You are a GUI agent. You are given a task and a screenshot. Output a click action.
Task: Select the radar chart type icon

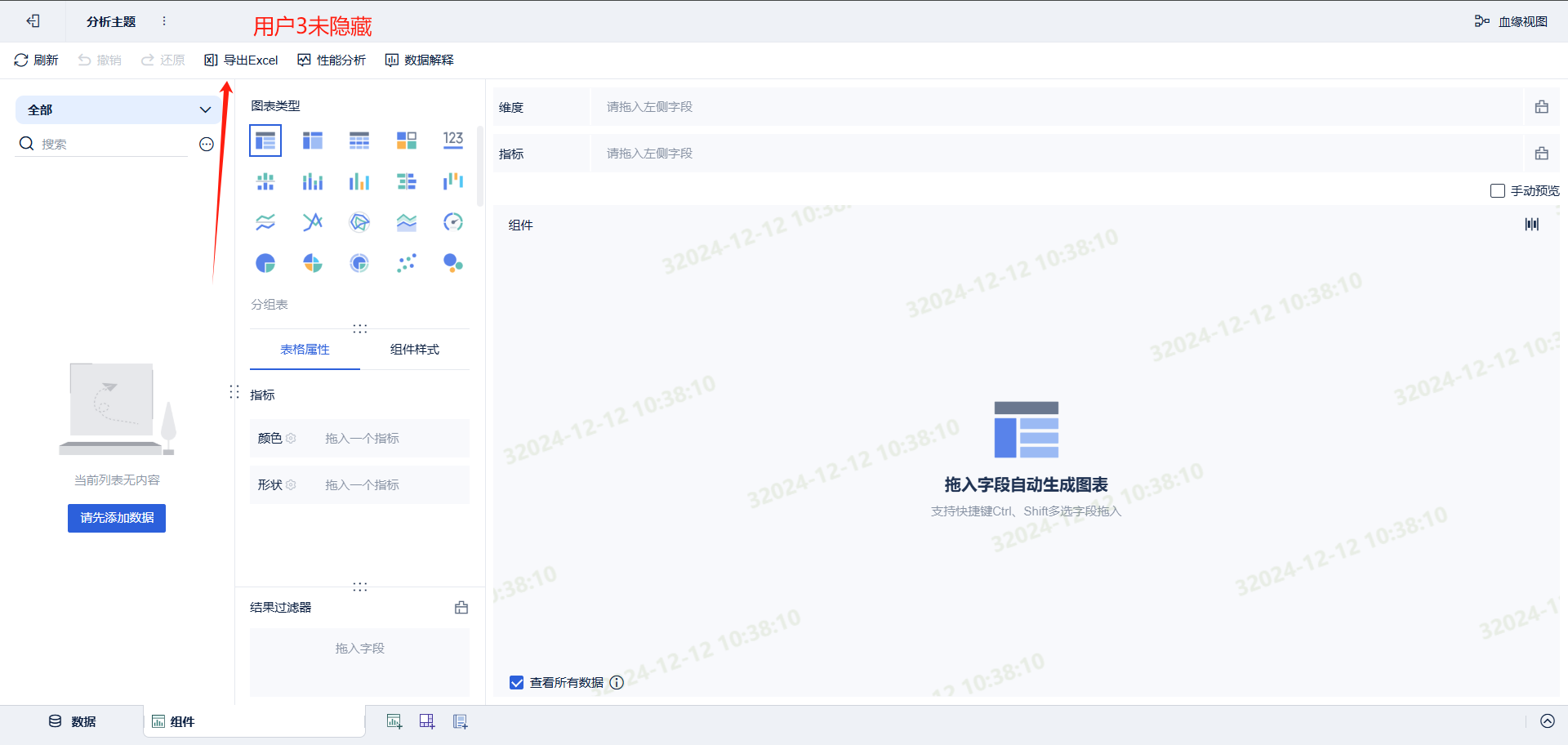[359, 222]
